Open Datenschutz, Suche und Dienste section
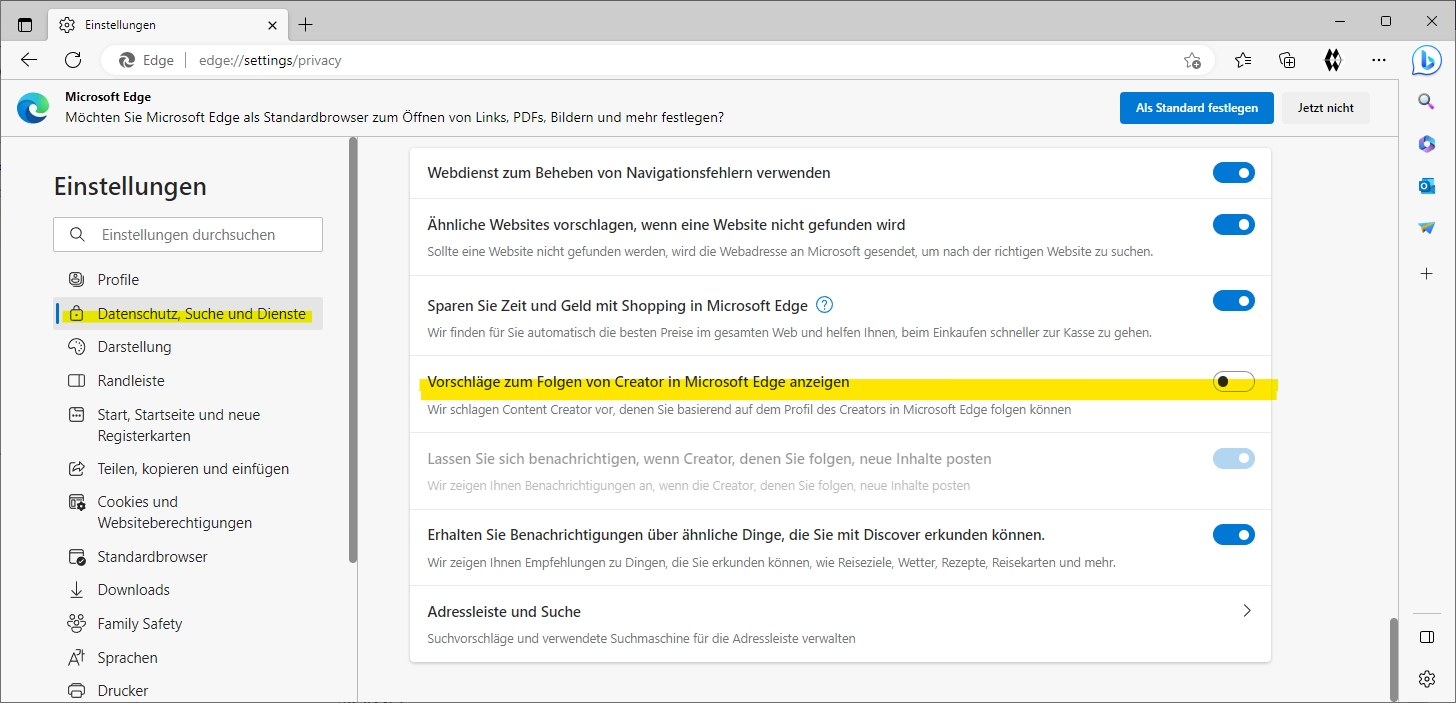 click(x=189, y=314)
